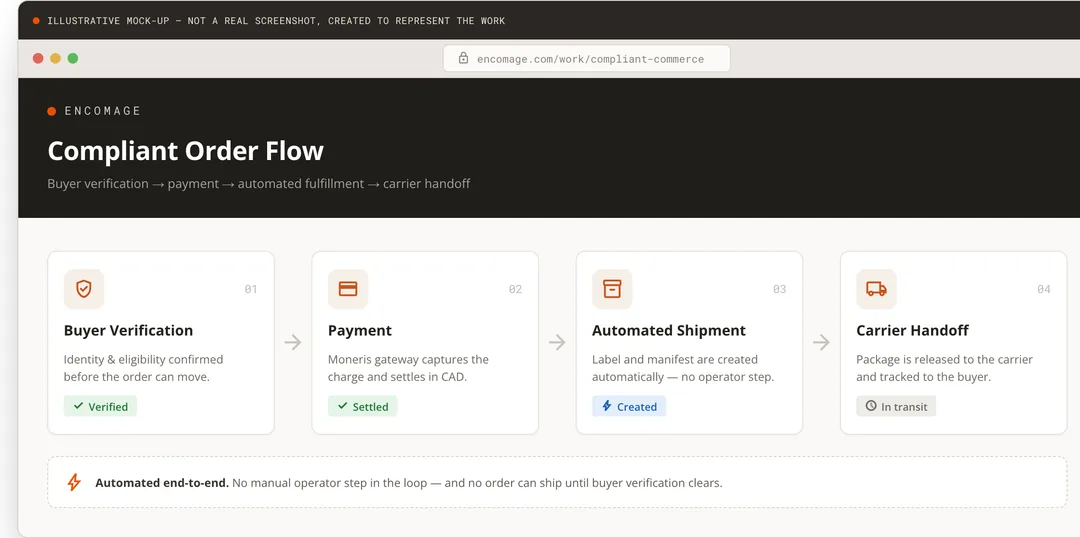The height and width of the screenshot is (538, 1080).
Task: Click the credit card icon on Payment card
Action: (348, 289)
